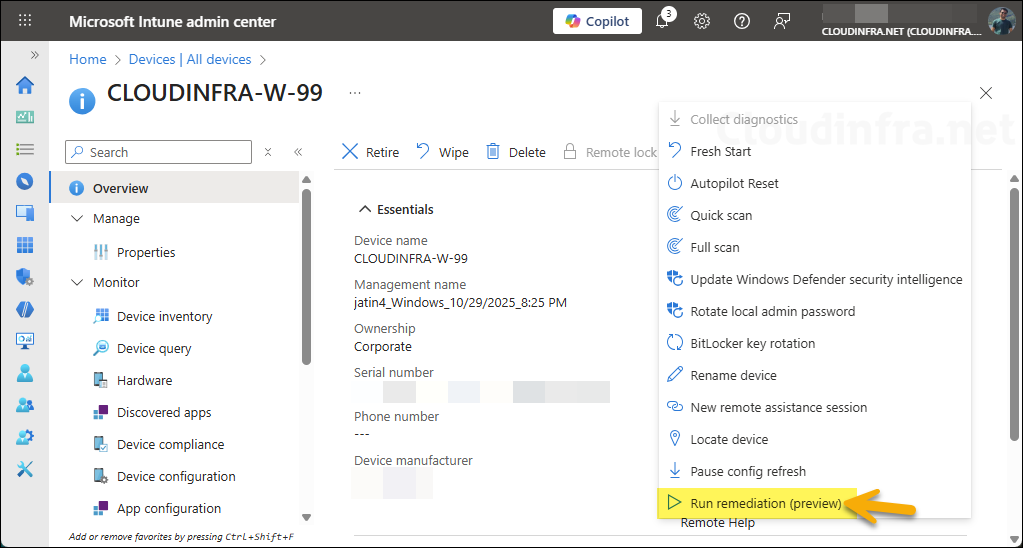Screen dimensions: 1023x548
Task: Open the Feedback icon in header
Action: pyautogui.click(x=782, y=21)
